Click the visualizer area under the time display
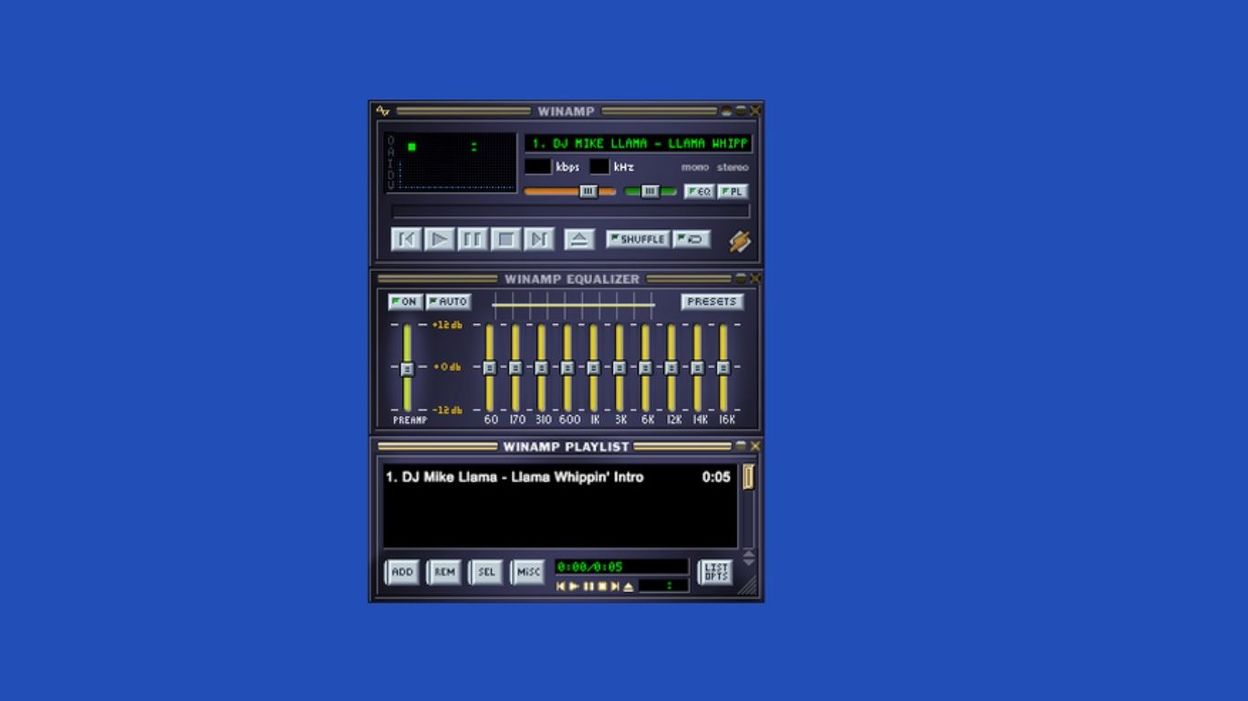The image size is (1248, 701). click(x=458, y=175)
